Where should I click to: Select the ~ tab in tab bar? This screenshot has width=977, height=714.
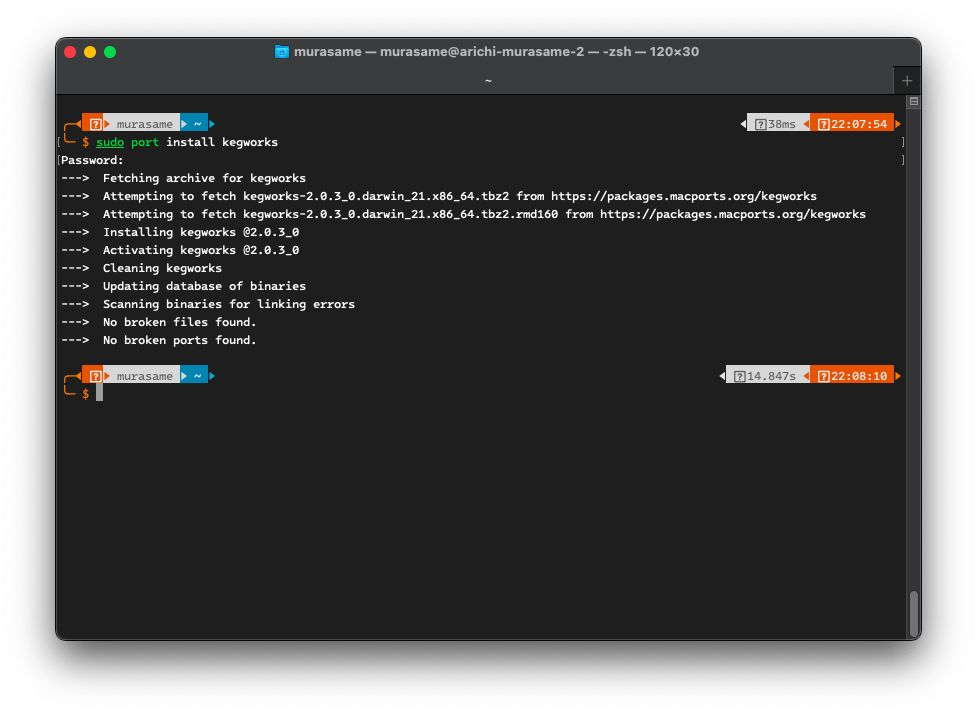488,81
